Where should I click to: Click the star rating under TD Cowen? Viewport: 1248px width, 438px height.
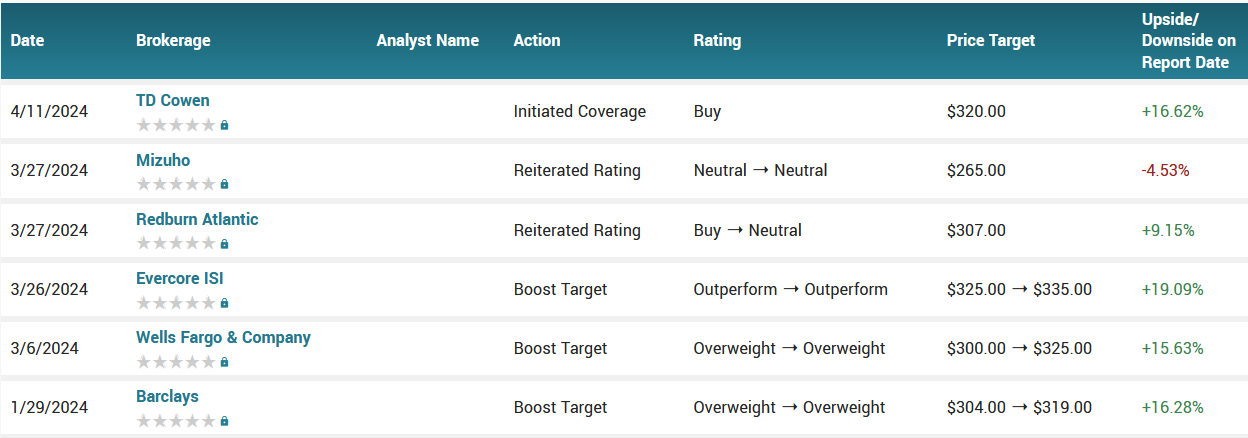pos(176,126)
